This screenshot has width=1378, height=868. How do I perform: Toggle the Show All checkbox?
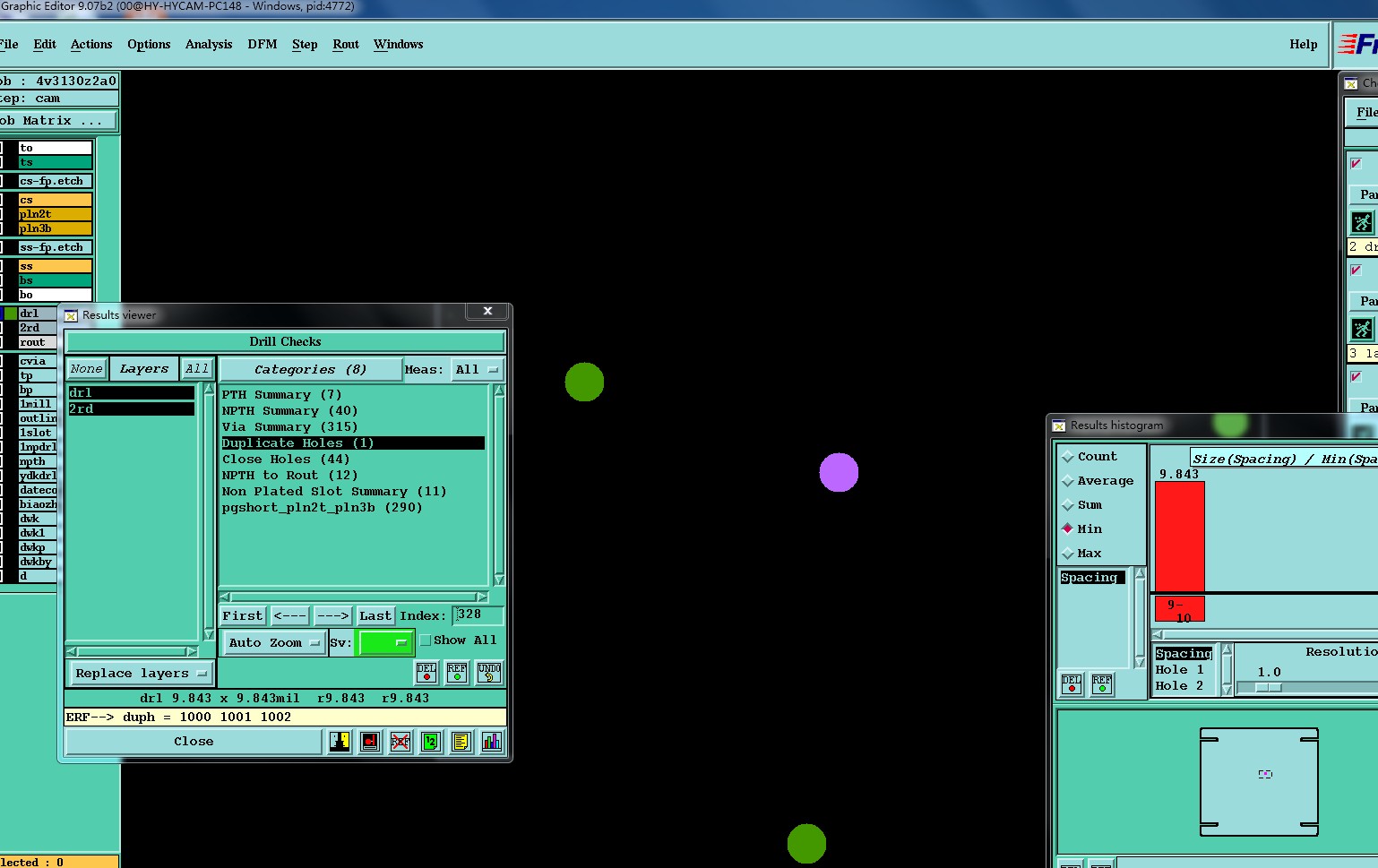coord(426,640)
